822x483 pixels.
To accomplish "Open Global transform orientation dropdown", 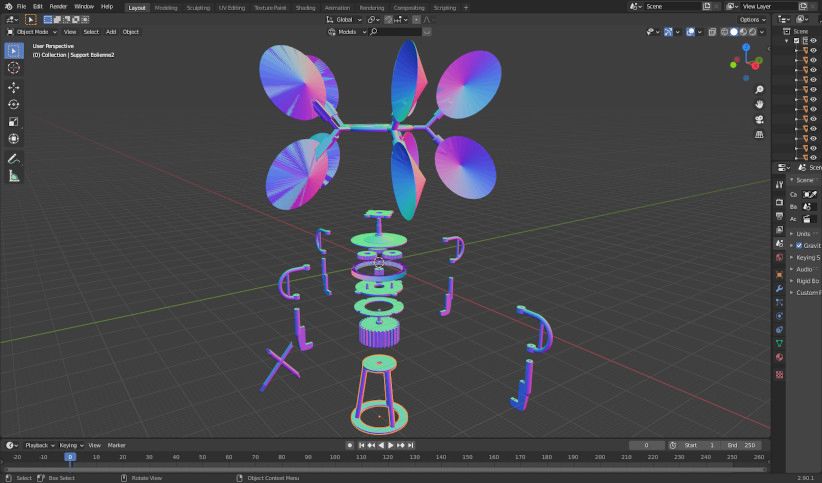I will coord(344,19).
